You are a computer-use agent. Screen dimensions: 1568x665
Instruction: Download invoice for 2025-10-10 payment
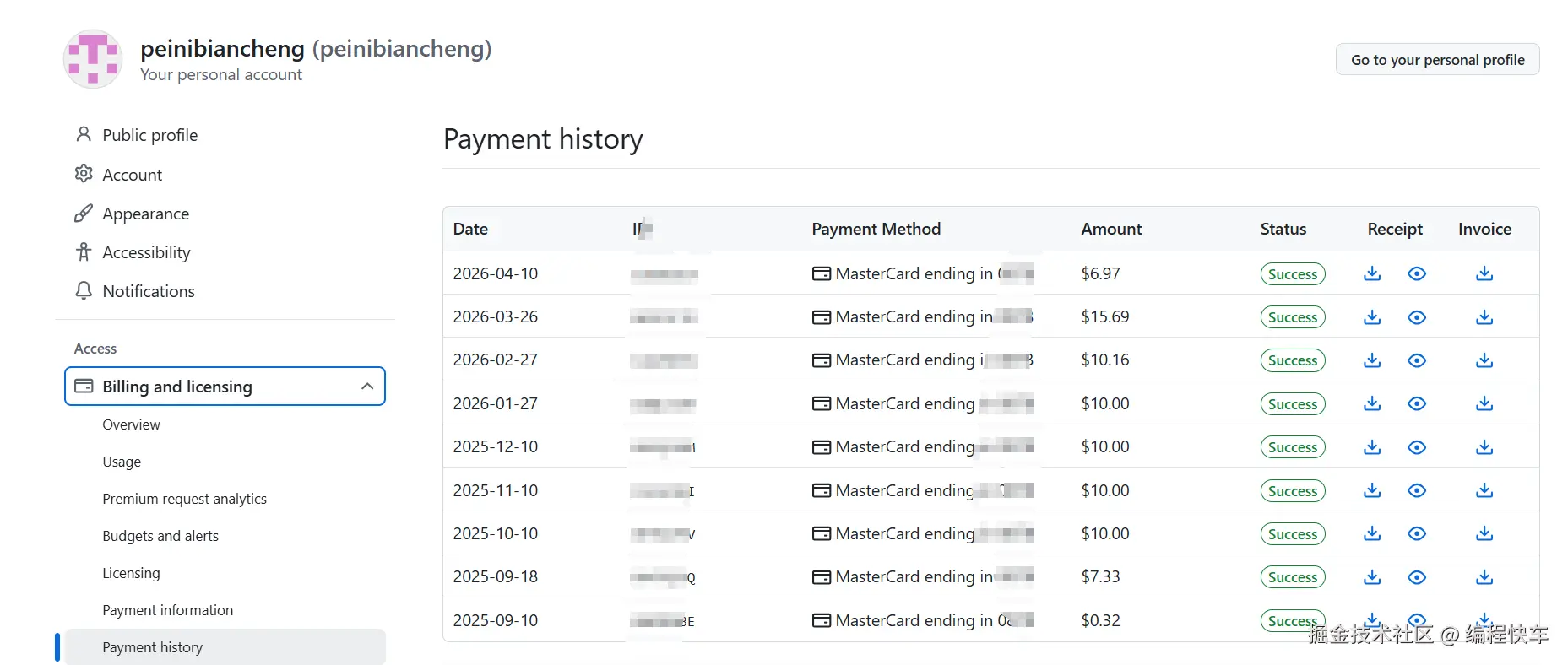1484,533
